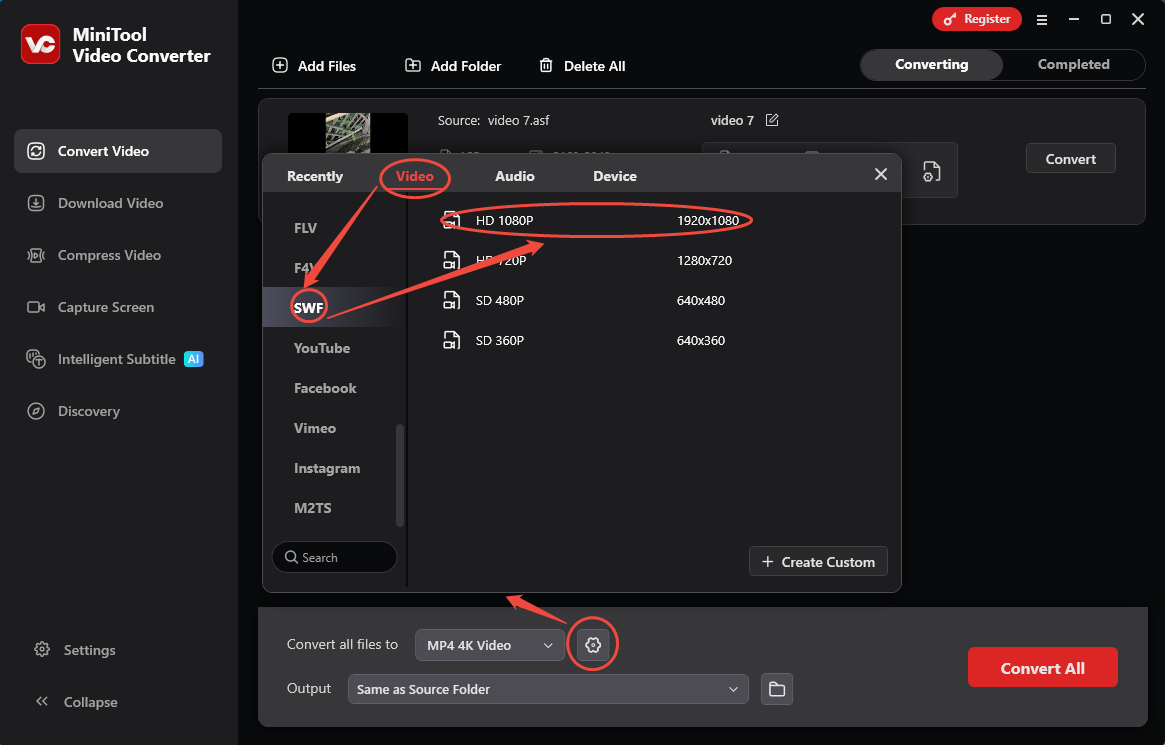
Task: Open the Capture Screen feature
Action: click(103, 307)
